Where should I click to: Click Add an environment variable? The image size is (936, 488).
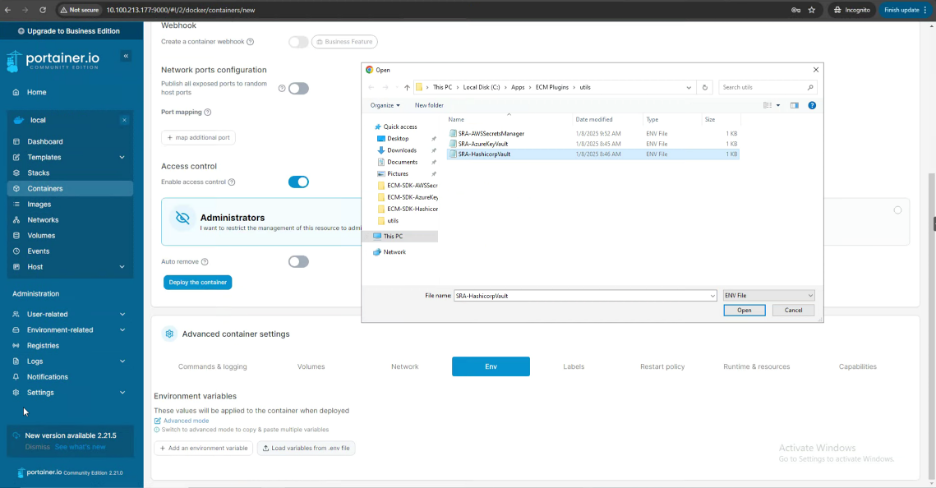204,448
